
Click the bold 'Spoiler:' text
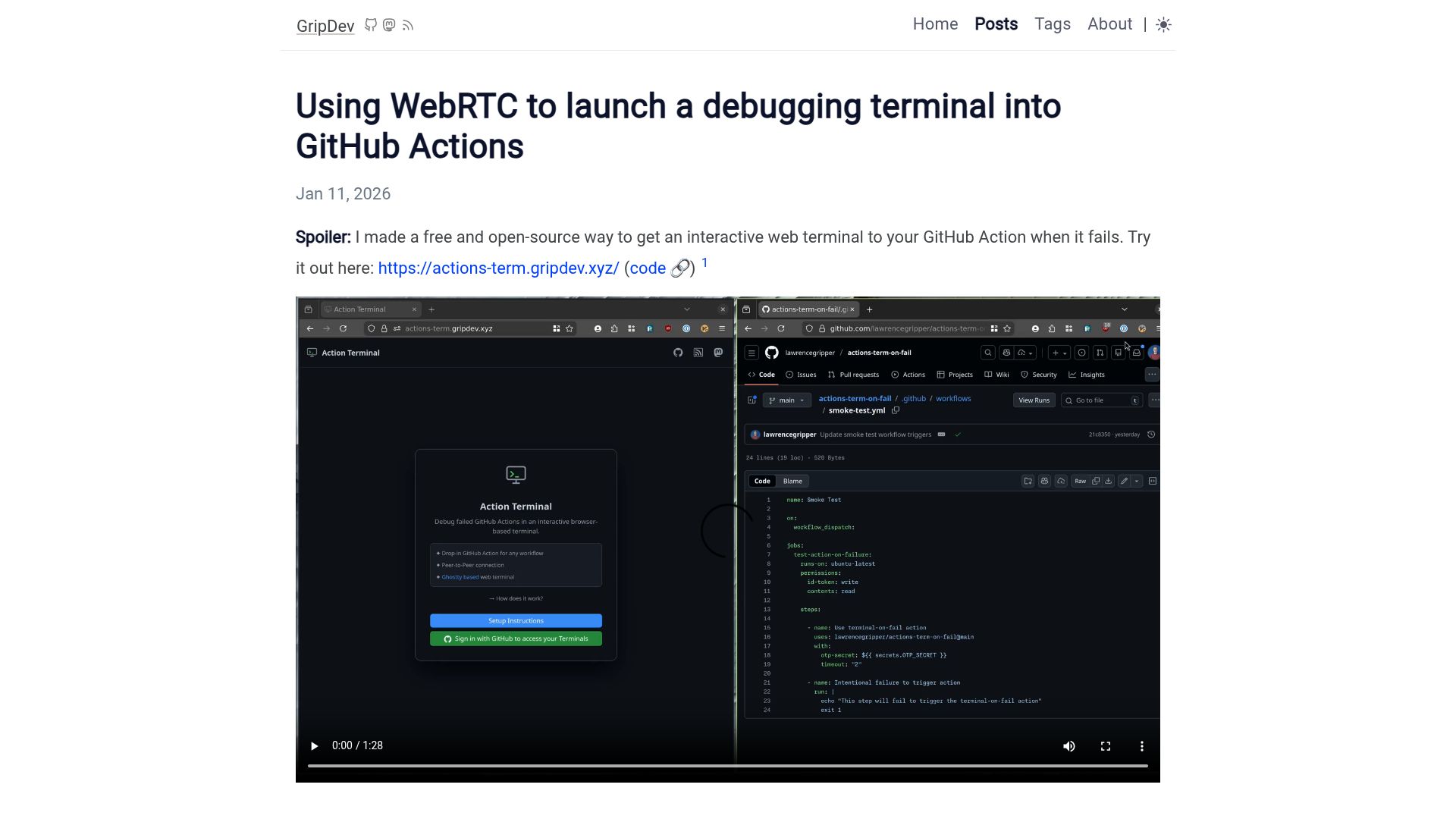pos(323,237)
